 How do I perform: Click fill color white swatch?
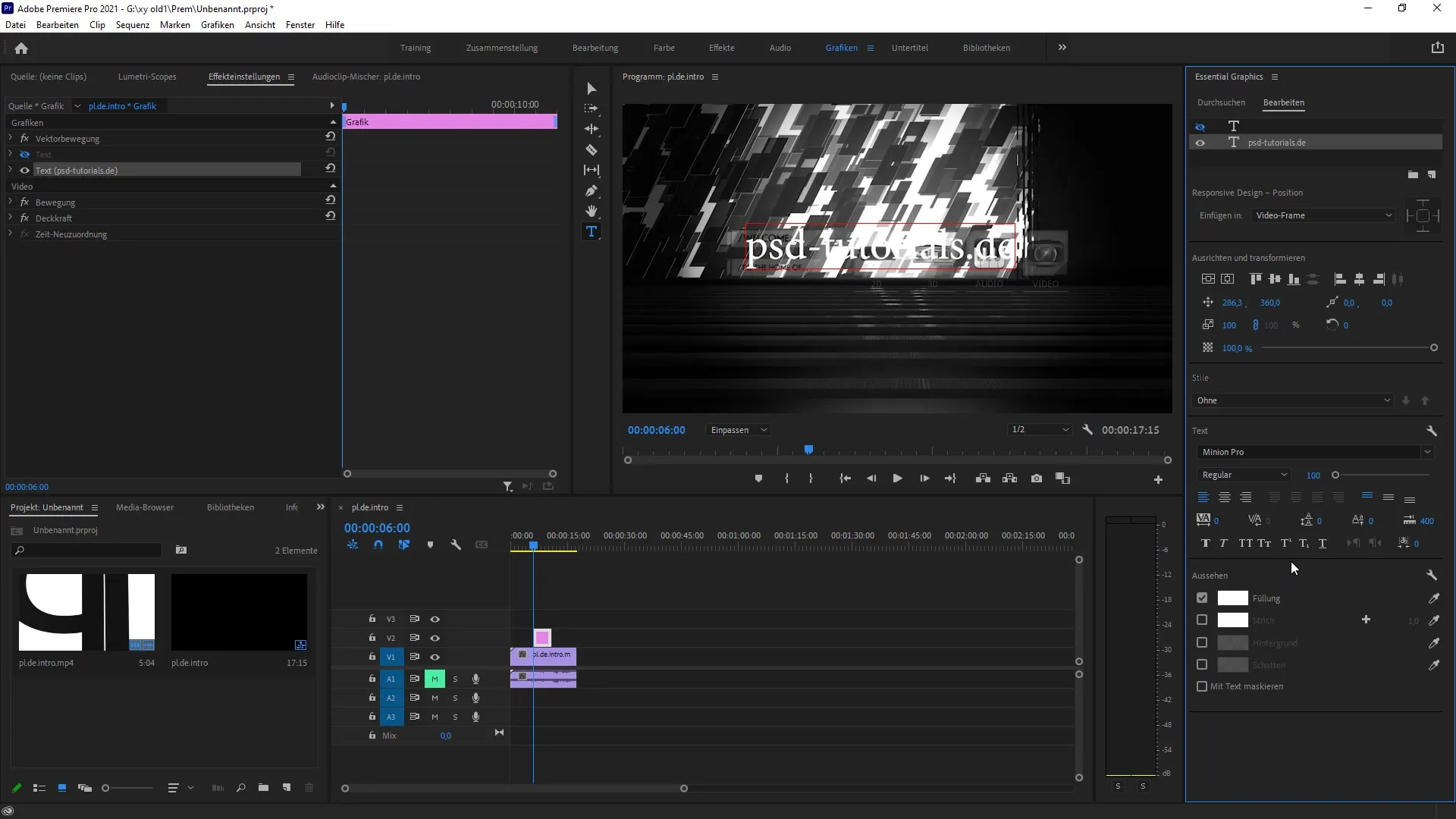pos(1232,598)
